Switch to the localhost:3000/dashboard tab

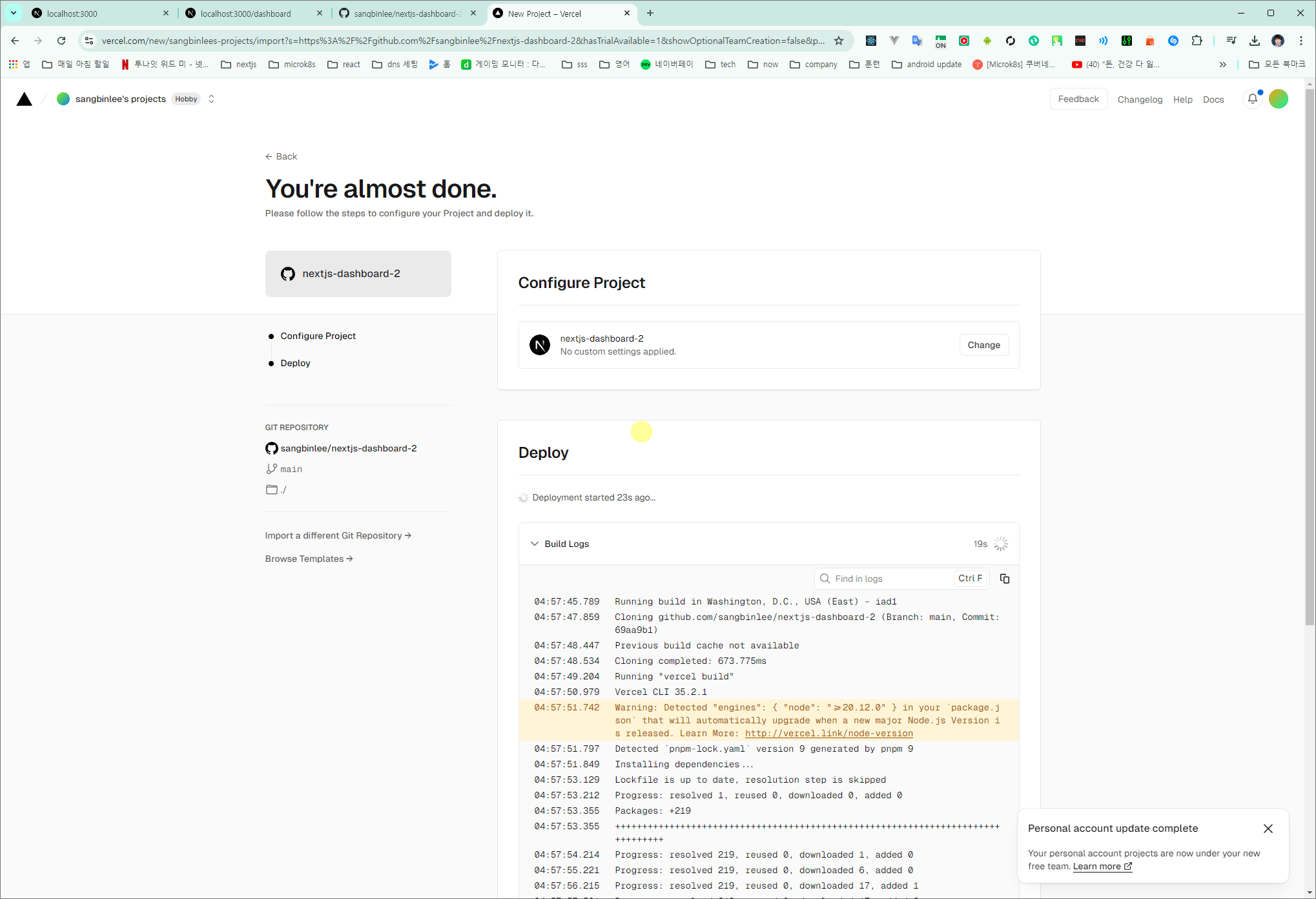246,14
